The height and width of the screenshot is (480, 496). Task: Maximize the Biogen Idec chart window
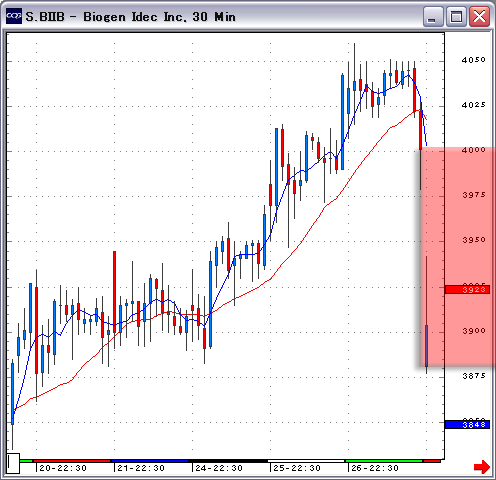pos(456,16)
